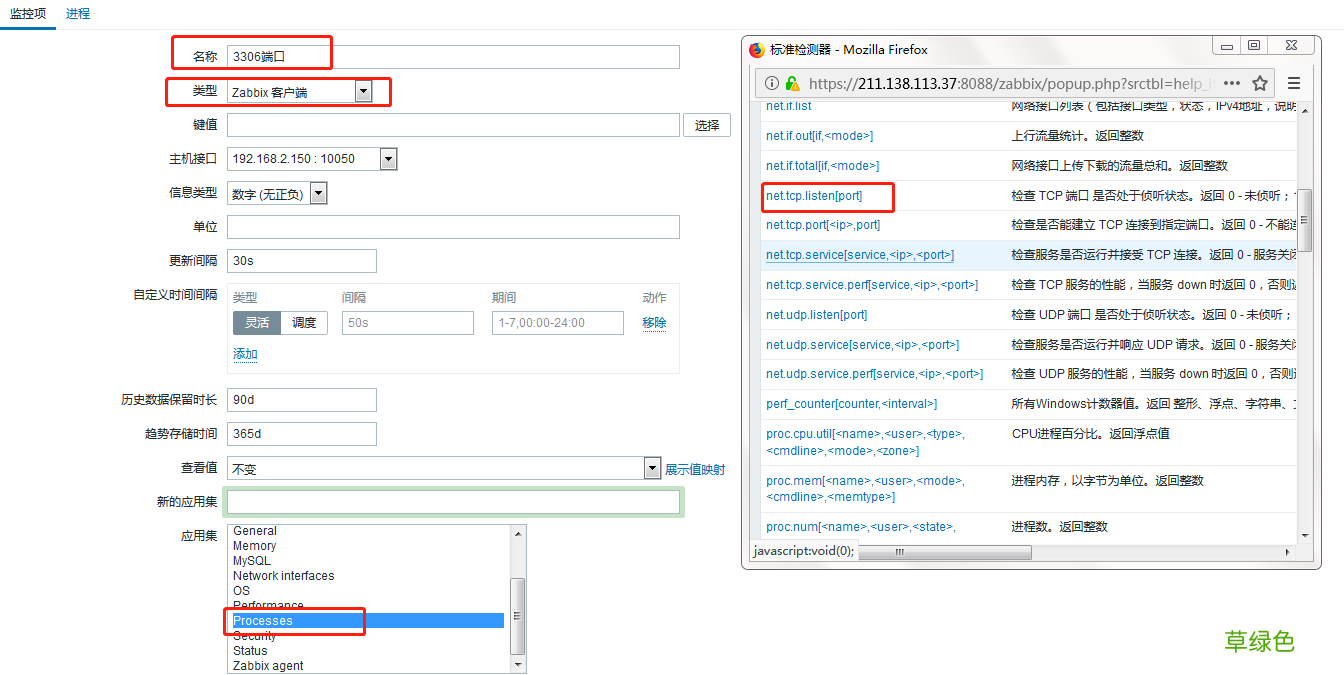Switch to the 监控项 tab
The width and height of the screenshot is (1344, 675).
tap(27, 14)
